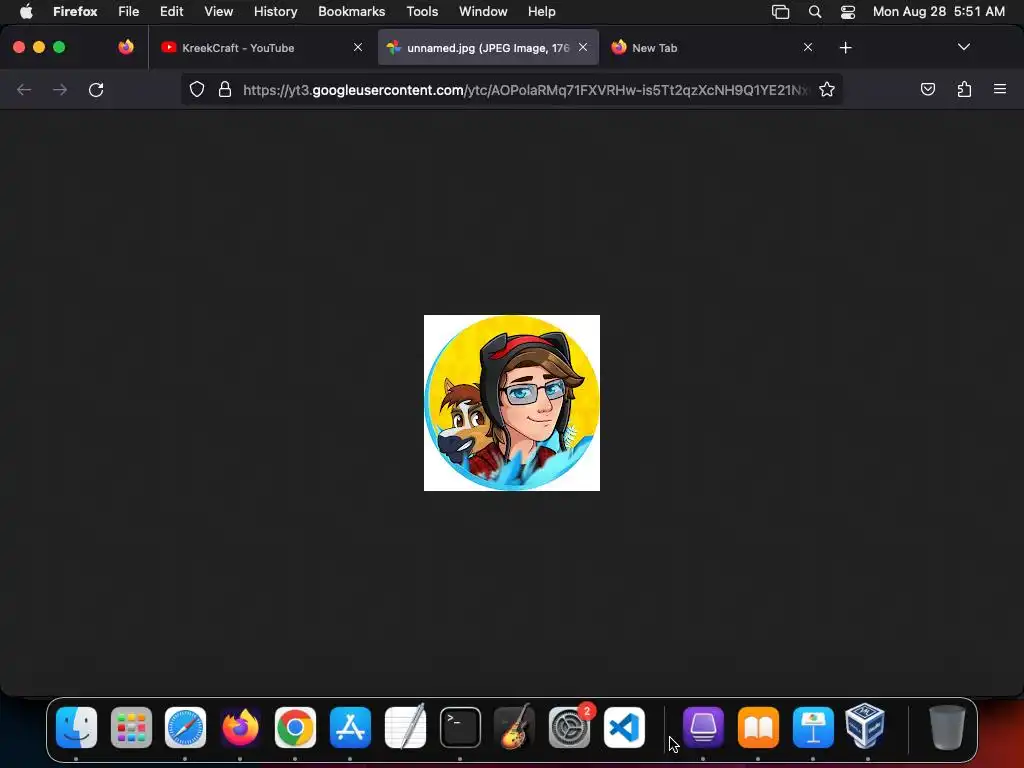Image resolution: width=1024 pixels, height=768 pixels.
Task: Open tracking protection shield info
Action: pos(197,89)
